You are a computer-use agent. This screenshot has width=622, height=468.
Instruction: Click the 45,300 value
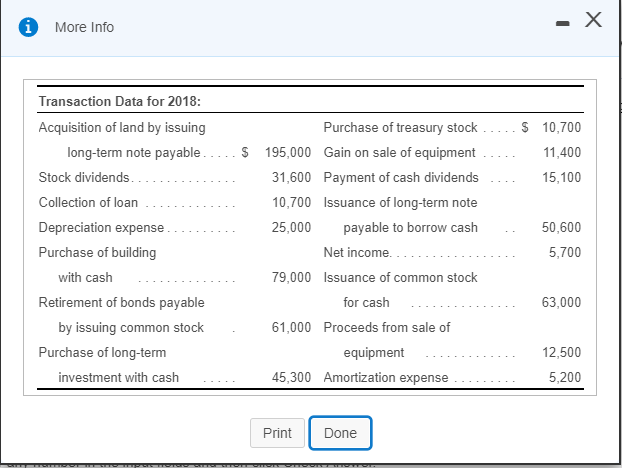[x=292, y=377]
